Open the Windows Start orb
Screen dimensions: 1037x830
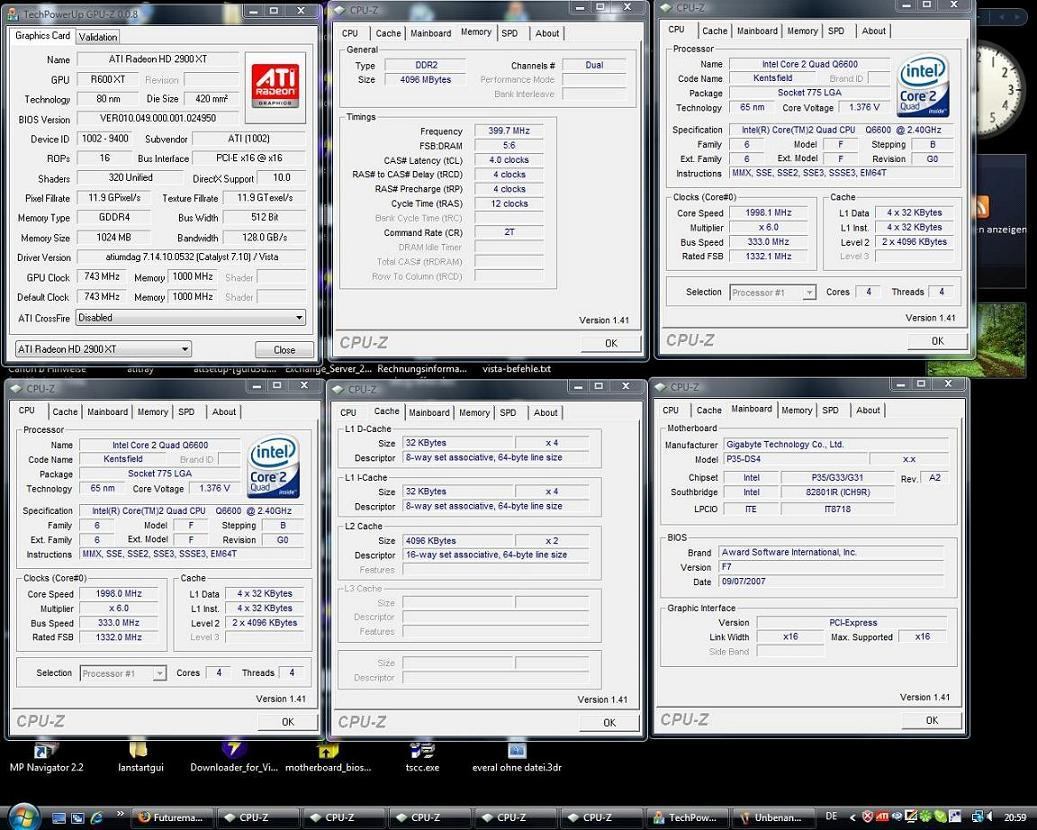[x=24, y=816]
